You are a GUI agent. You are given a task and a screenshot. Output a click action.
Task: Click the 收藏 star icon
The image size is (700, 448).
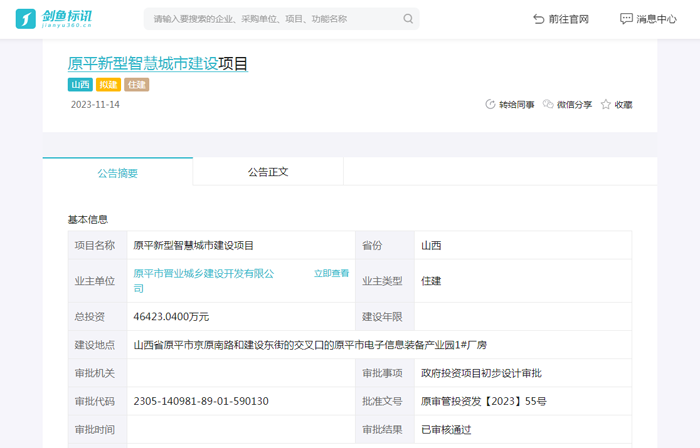click(x=606, y=105)
